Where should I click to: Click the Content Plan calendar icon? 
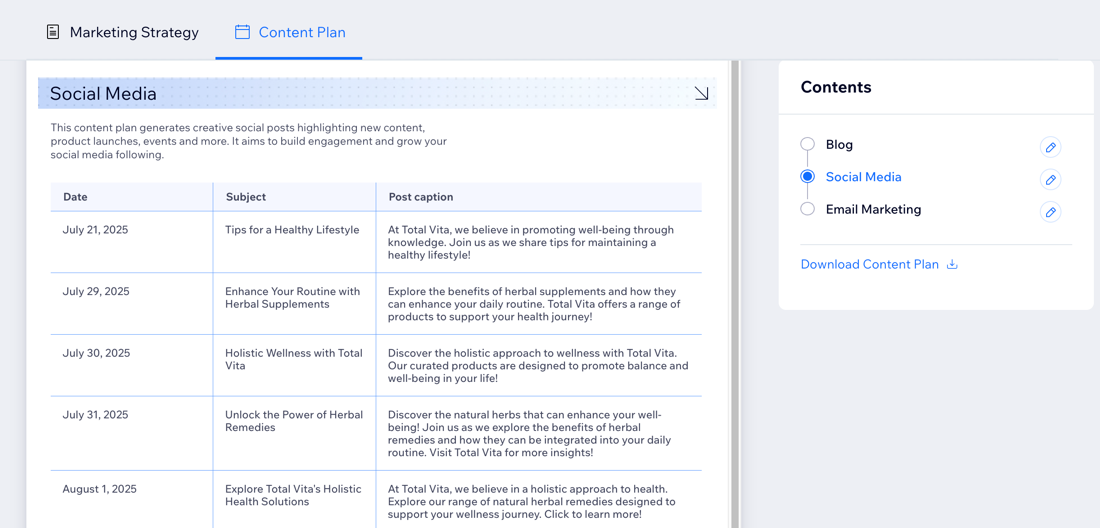pos(242,32)
